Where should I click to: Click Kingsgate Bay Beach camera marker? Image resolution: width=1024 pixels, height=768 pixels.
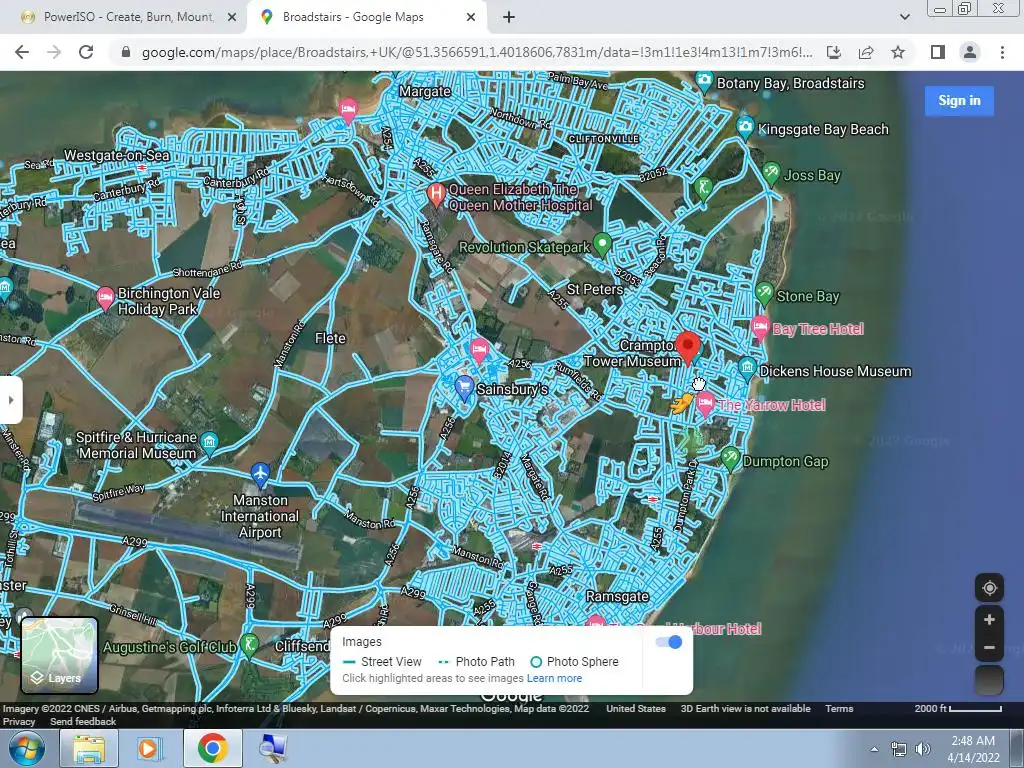(745, 127)
